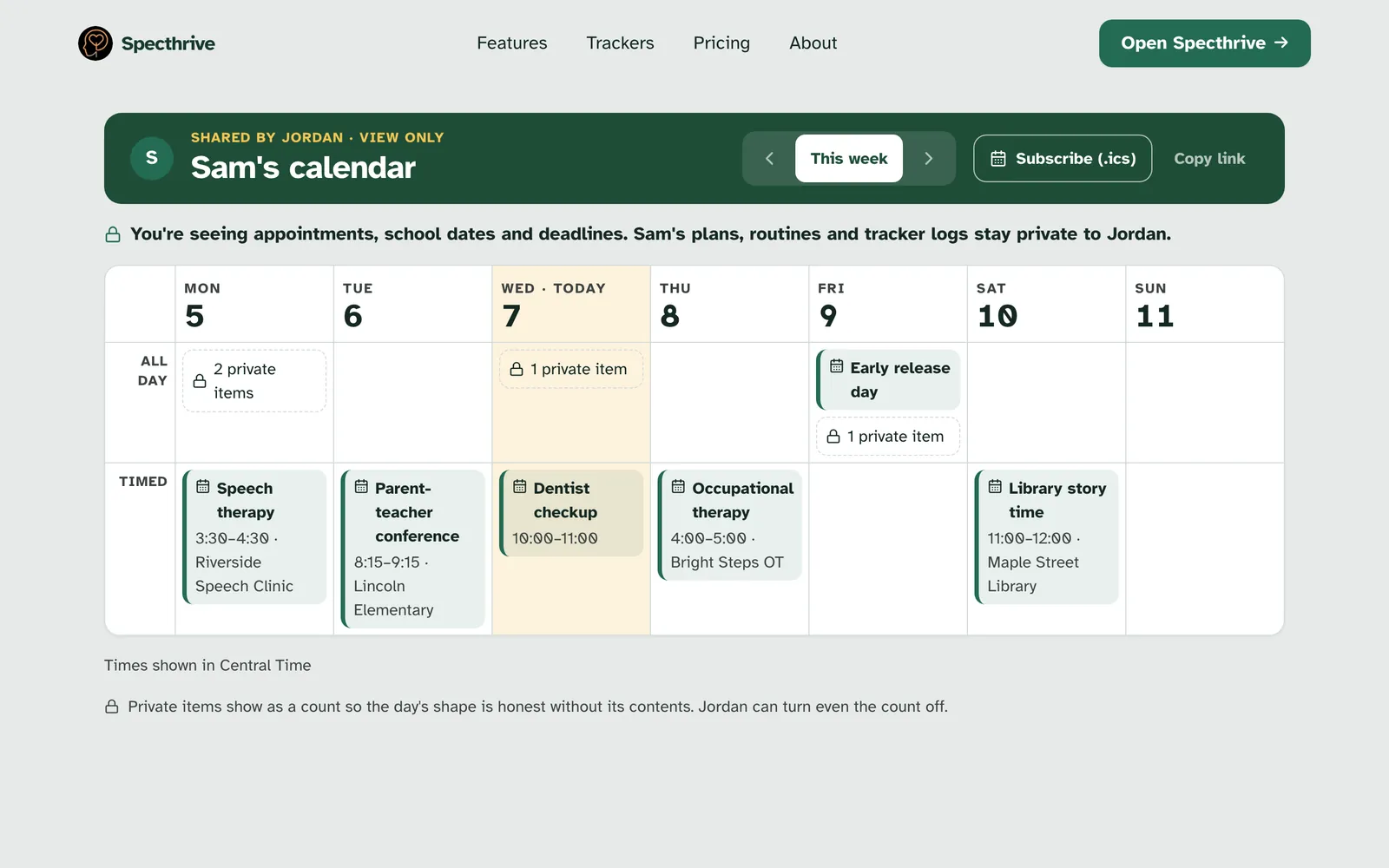1389x868 pixels.
Task: Open the Library story time event
Action: point(1047,537)
